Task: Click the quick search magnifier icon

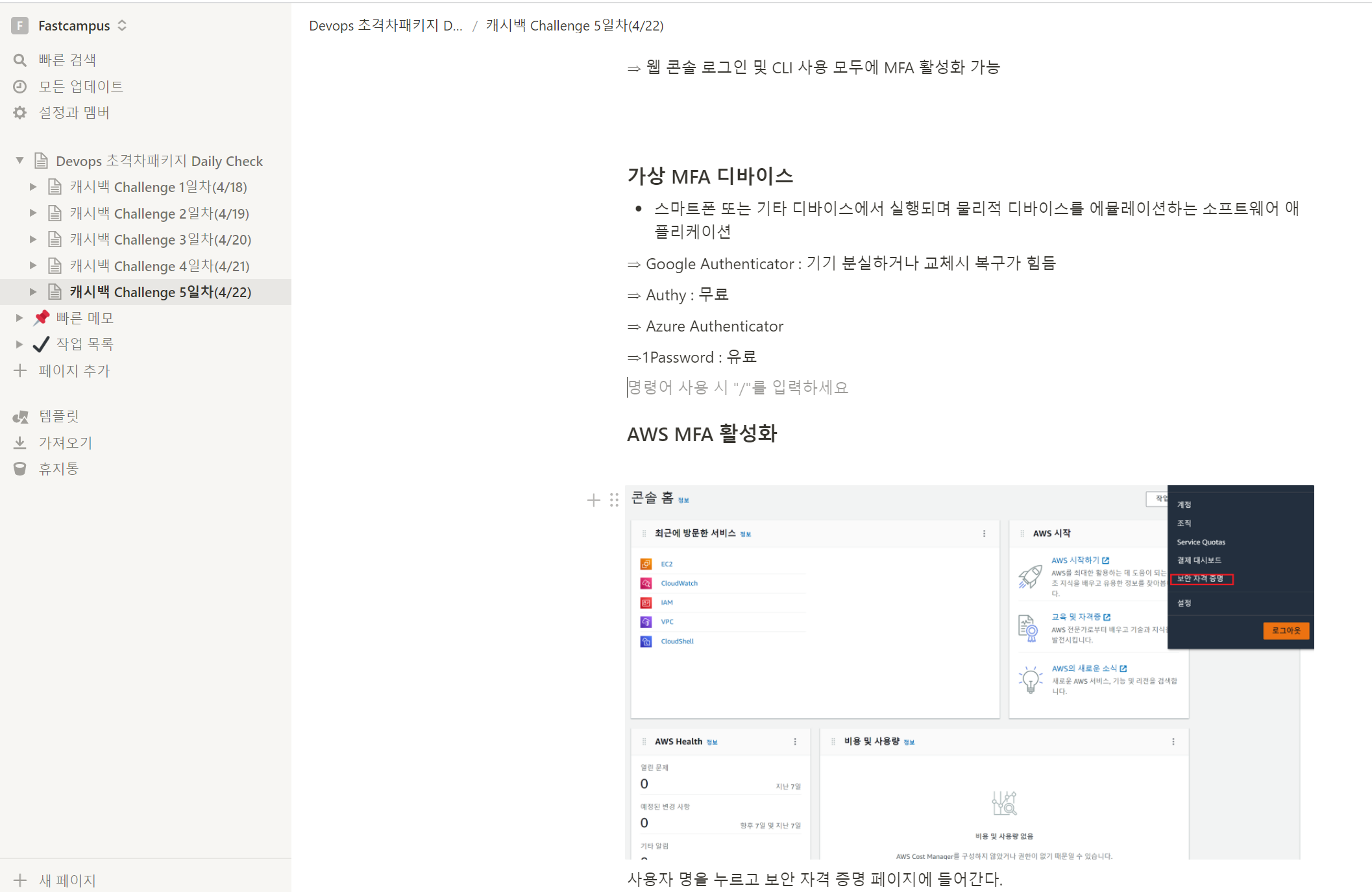Action: click(x=20, y=60)
